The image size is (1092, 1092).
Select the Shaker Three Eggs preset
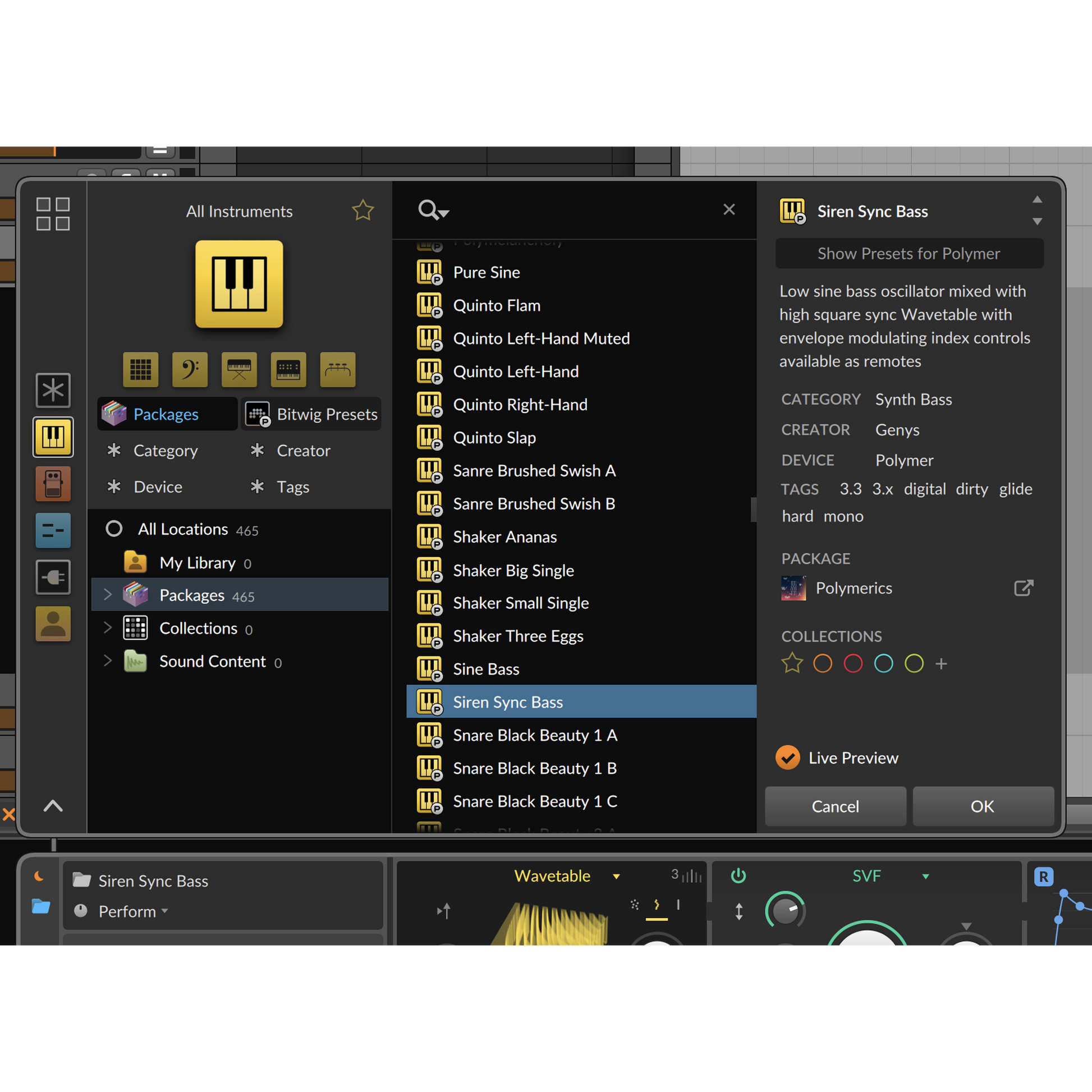point(518,636)
